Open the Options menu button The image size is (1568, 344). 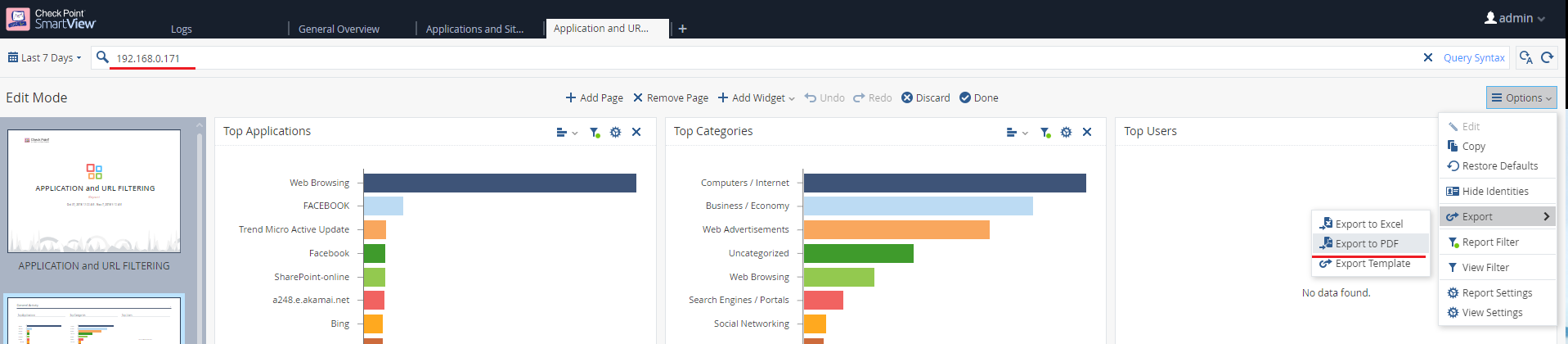tap(1521, 97)
